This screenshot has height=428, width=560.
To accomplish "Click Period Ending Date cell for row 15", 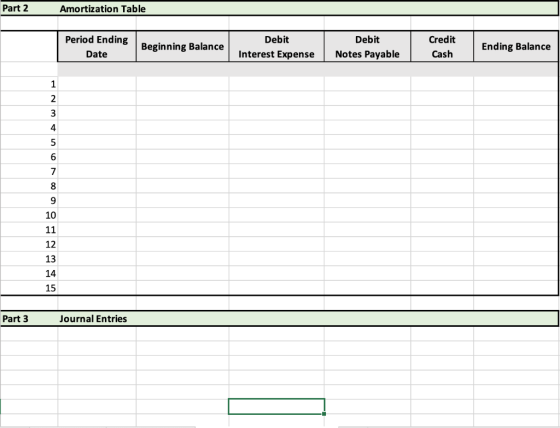I will (x=97, y=288).
